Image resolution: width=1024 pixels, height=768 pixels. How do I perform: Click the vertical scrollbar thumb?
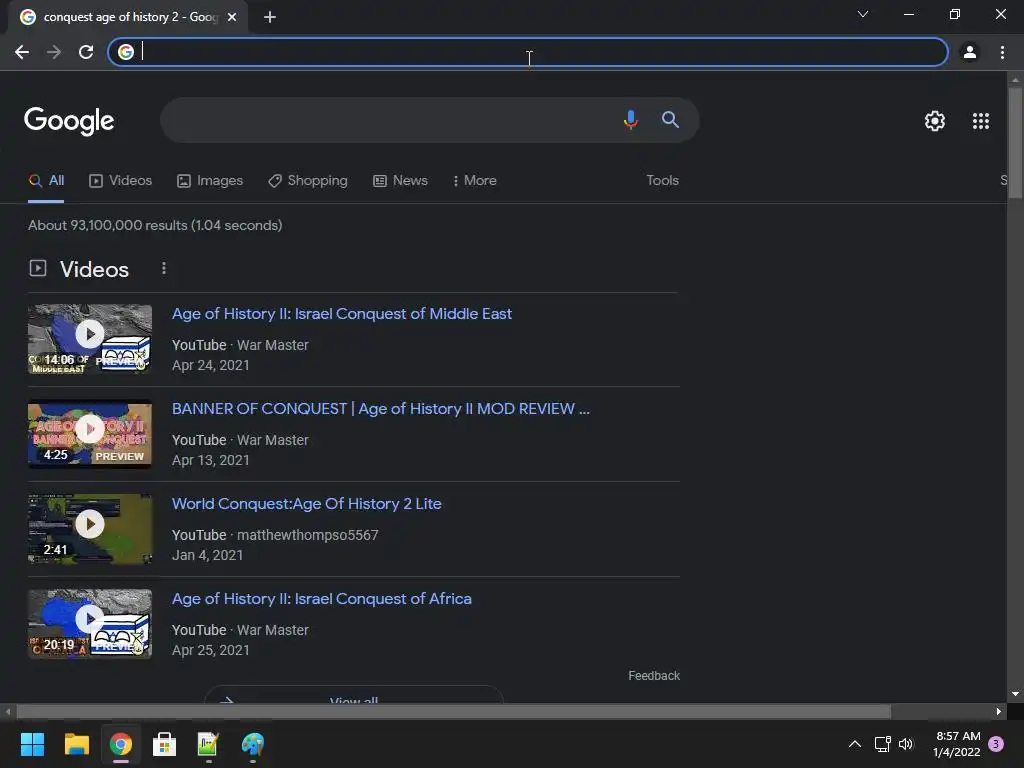pyautogui.click(x=1015, y=142)
